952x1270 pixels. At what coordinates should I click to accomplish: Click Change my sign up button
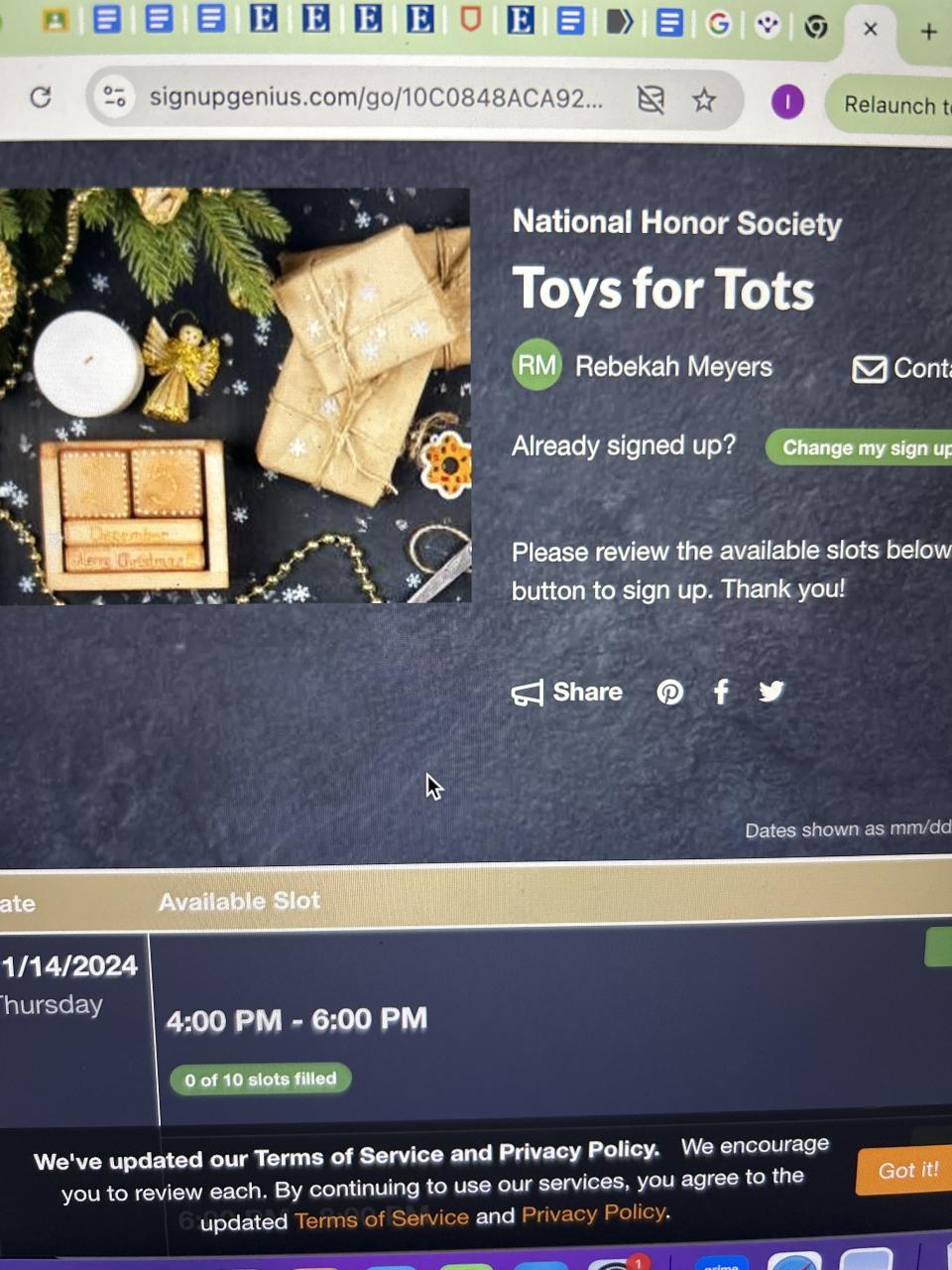tap(859, 447)
